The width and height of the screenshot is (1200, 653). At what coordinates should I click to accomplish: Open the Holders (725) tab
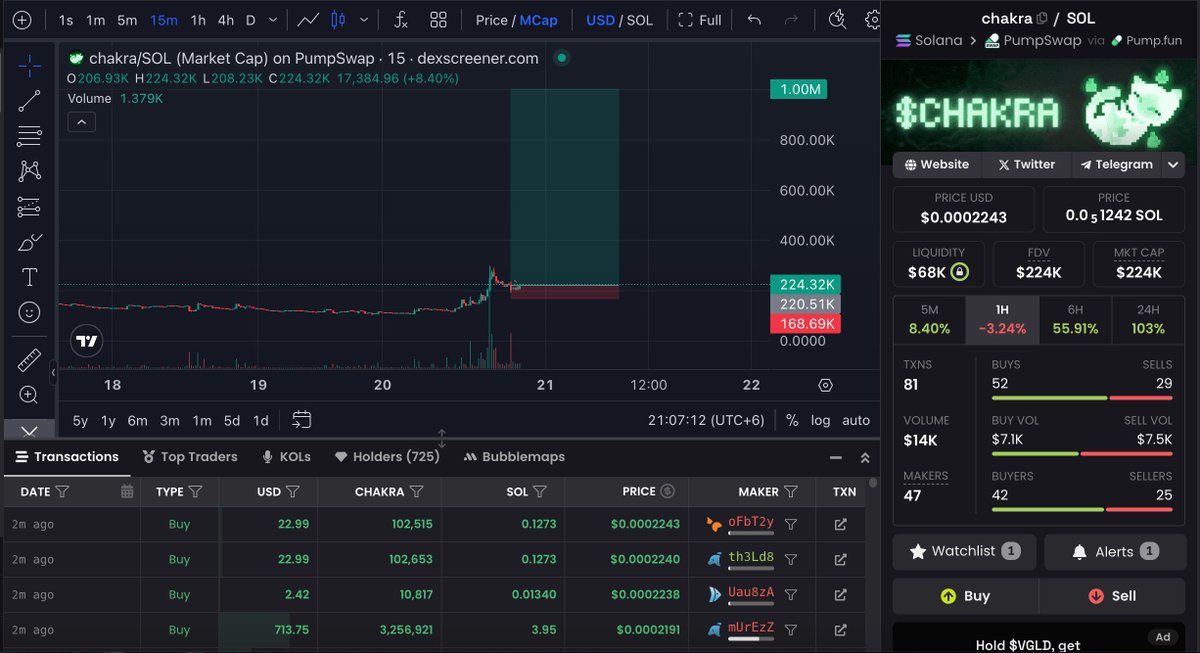387,456
